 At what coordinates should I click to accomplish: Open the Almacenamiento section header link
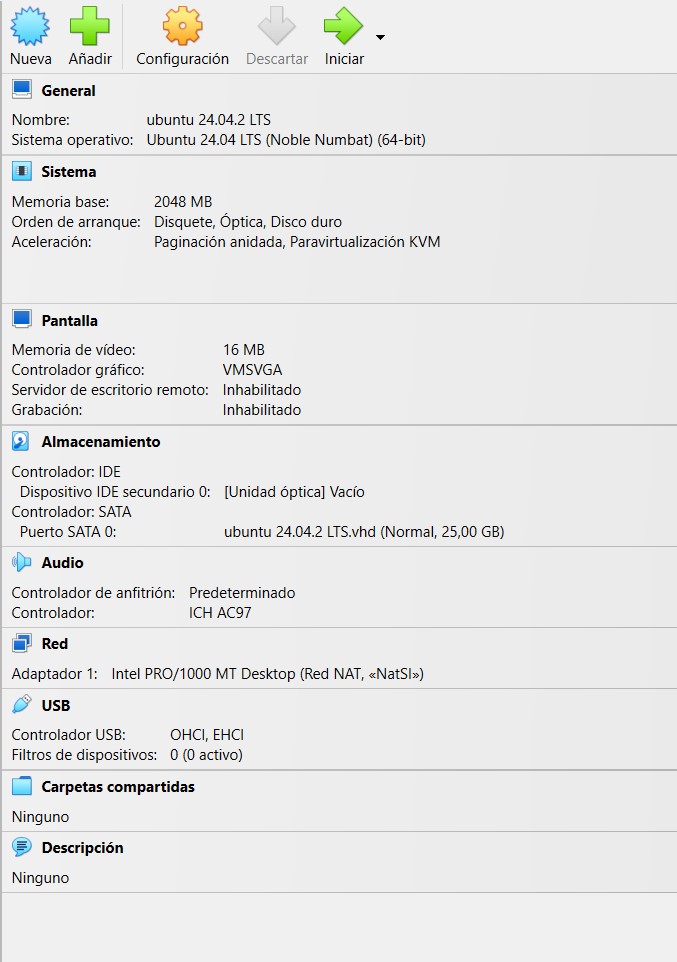coord(101,442)
